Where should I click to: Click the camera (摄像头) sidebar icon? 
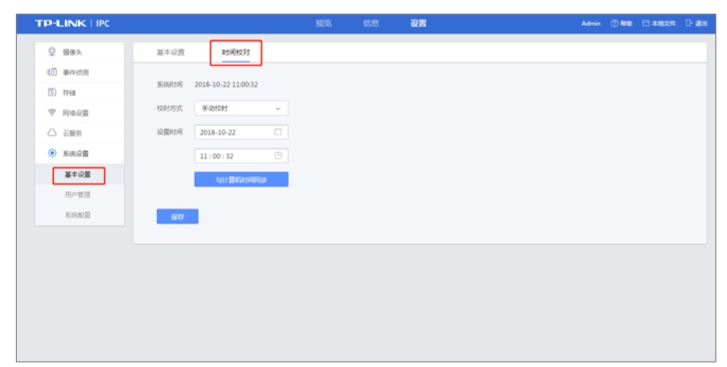[x=52, y=52]
